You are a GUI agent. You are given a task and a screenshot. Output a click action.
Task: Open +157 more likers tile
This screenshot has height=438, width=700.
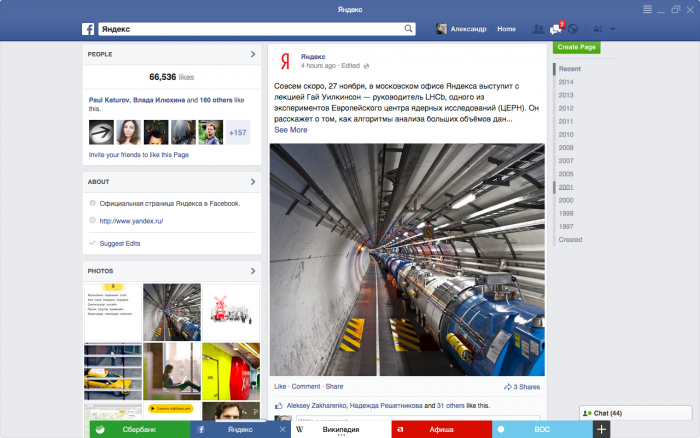pyautogui.click(x=238, y=132)
